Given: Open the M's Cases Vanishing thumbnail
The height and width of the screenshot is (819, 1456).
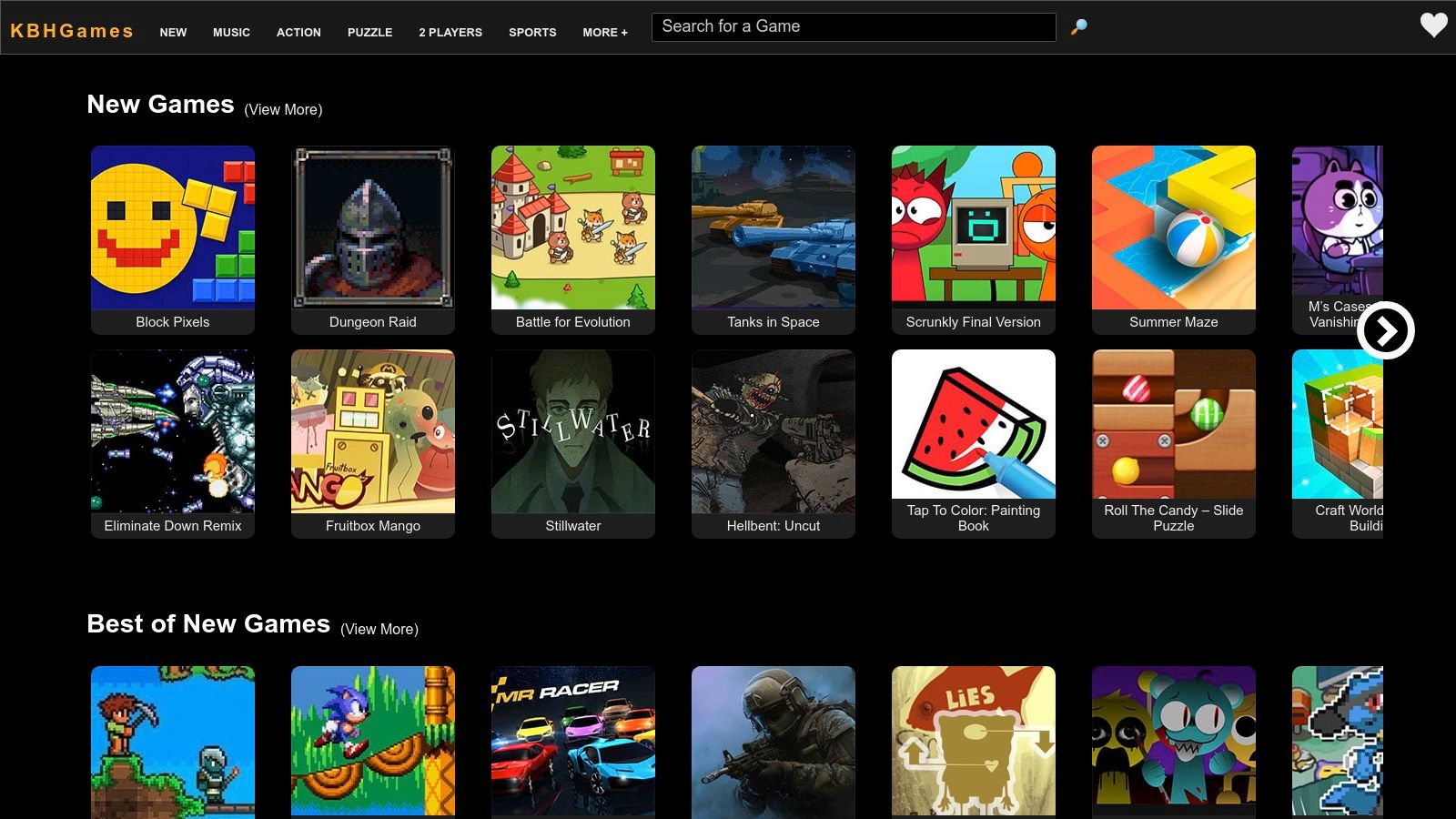Looking at the screenshot, I should coord(1338,220).
